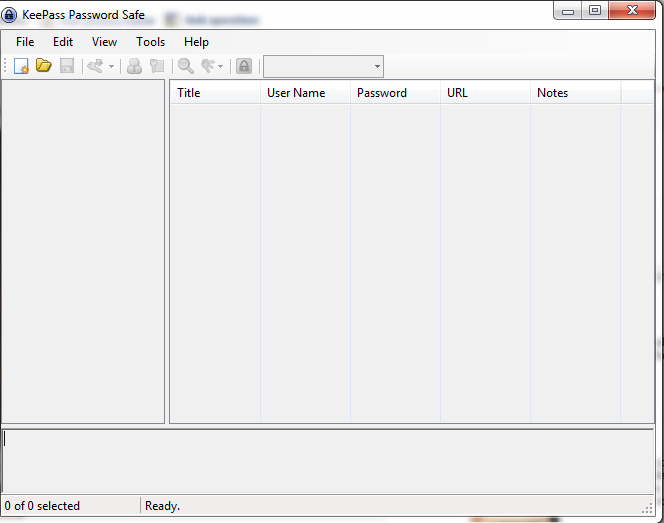Image resolution: width=664 pixels, height=523 pixels.
Task: Click the '0 of 0 selected' status text
Action: click(x=42, y=506)
